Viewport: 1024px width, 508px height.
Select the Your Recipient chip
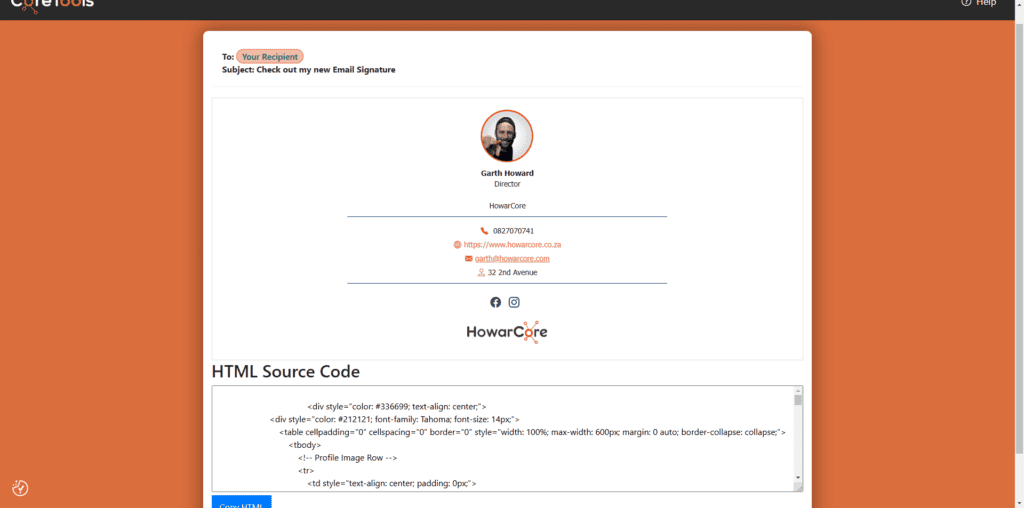pos(270,57)
